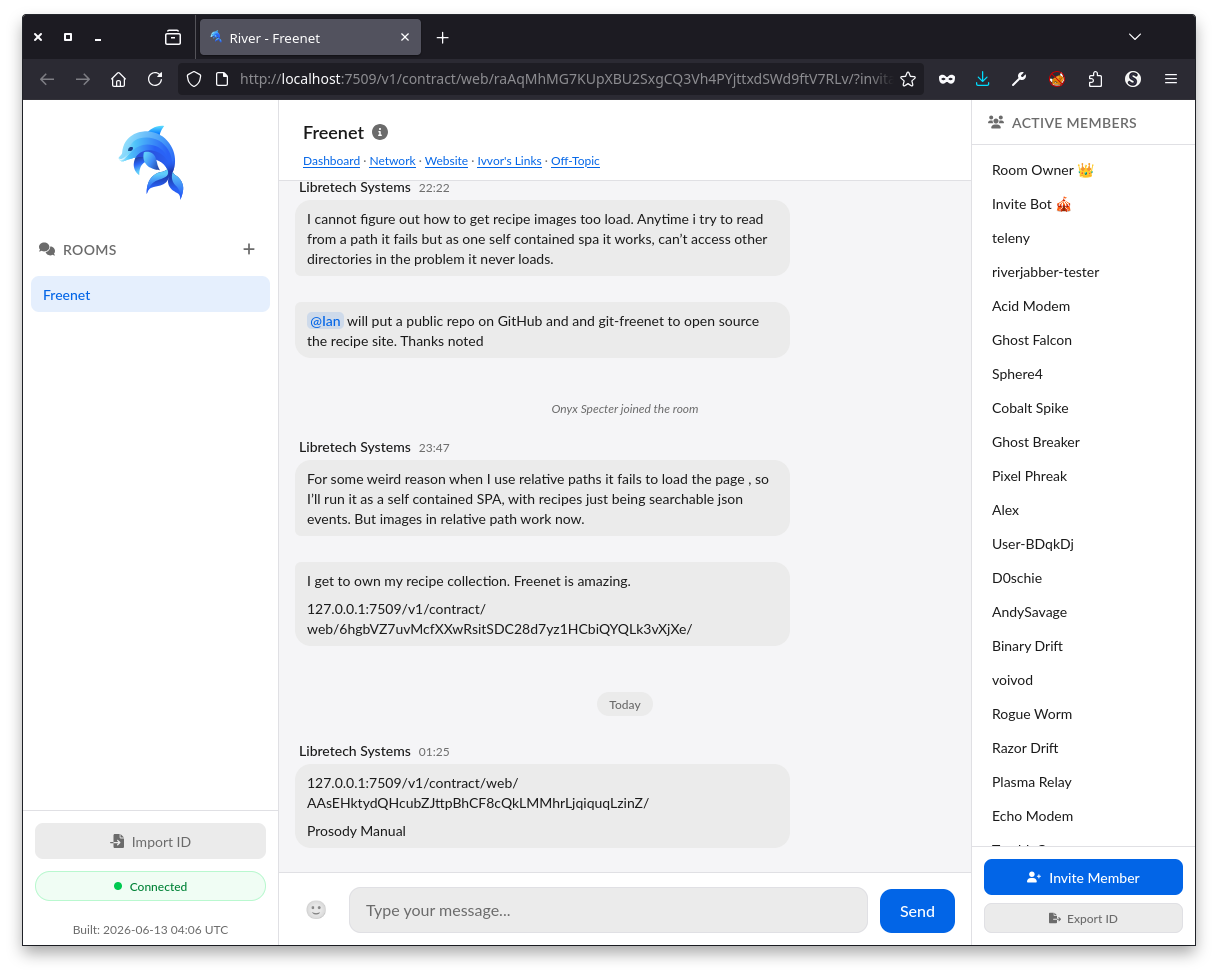Screen dimensions: 1218x976
Task: Open Ivvor's Links
Action: pos(509,161)
